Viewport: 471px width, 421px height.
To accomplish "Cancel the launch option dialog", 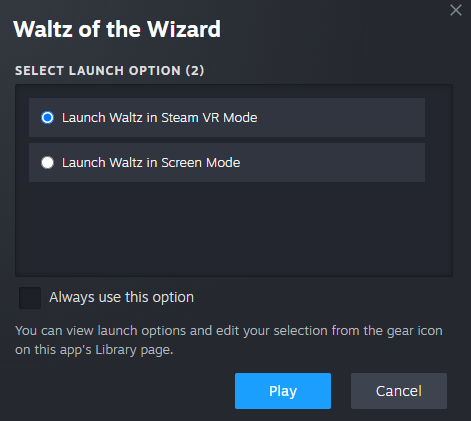I will click(399, 391).
